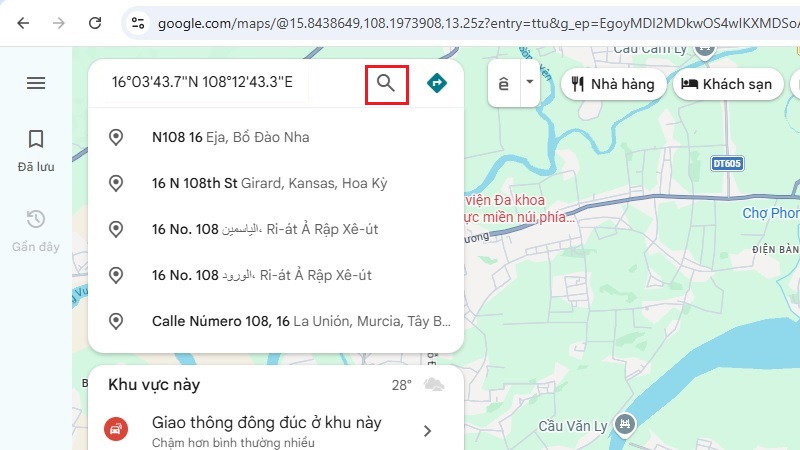Click the coordinates search input field
The width and height of the screenshot is (800, 450).
click(204, 82)
